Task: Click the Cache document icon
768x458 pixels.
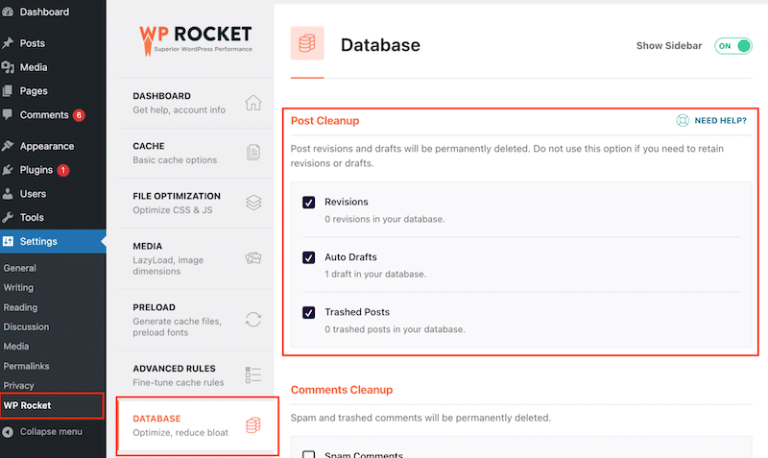Action: point(253,153)
